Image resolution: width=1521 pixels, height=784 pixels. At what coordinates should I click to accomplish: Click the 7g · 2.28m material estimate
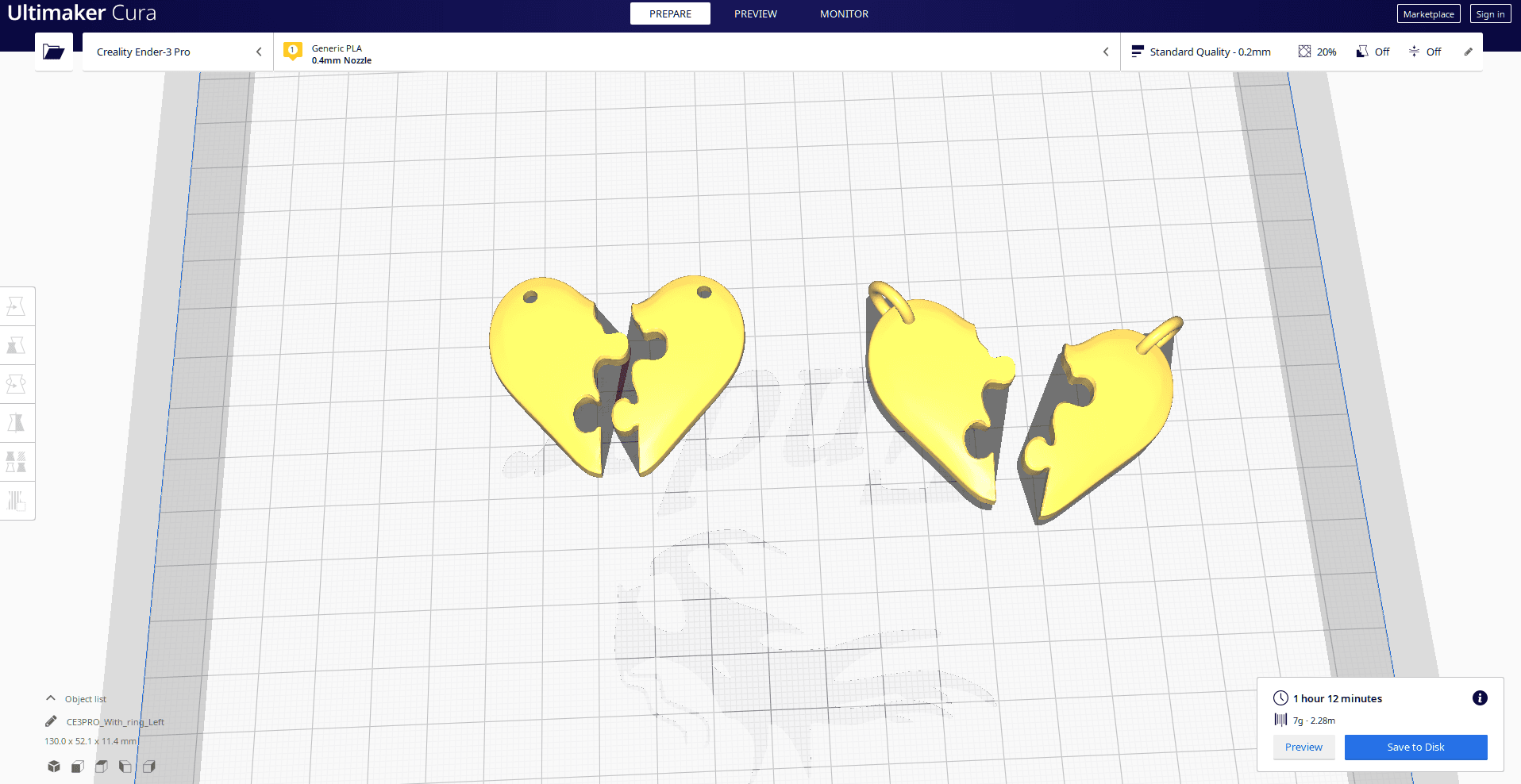[x=1314, y=721]
